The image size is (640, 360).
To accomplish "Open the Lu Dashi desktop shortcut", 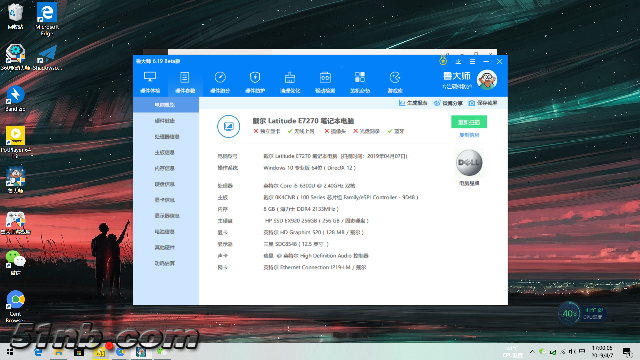I will tap(15, 180).
